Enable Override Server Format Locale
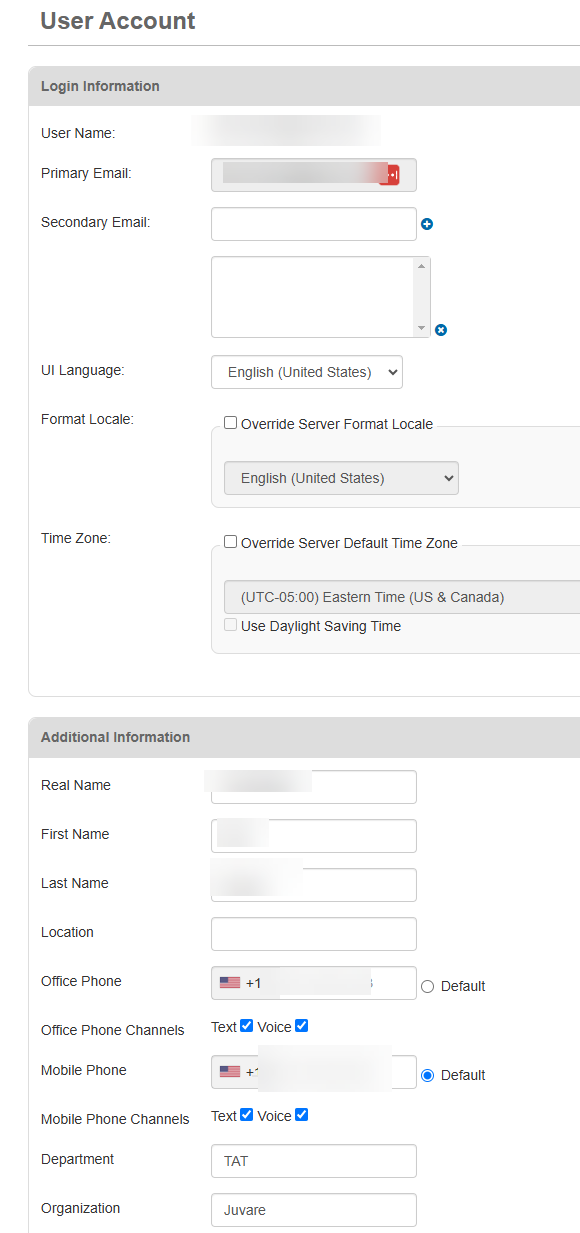Viewport: 580px width, 1233px height. (x=229, y=422)
